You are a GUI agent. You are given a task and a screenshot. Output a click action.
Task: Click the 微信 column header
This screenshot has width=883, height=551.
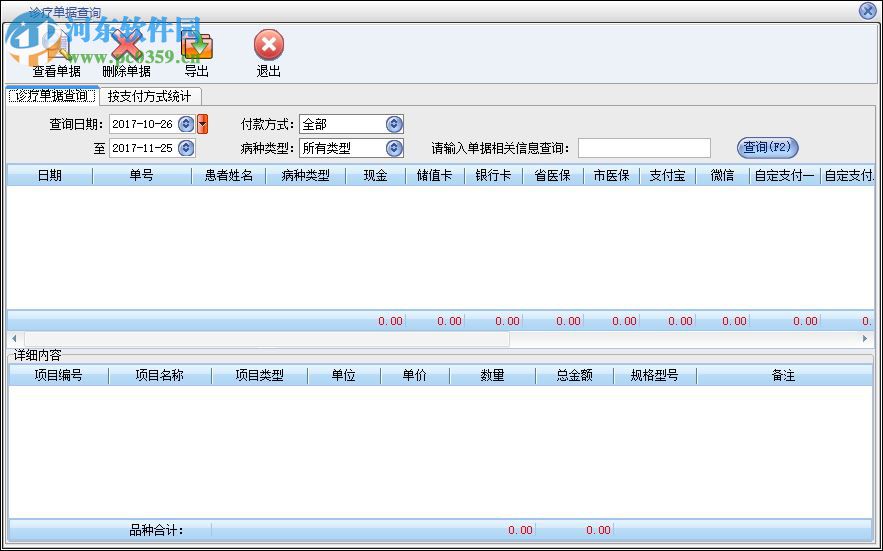click(723, 176)
